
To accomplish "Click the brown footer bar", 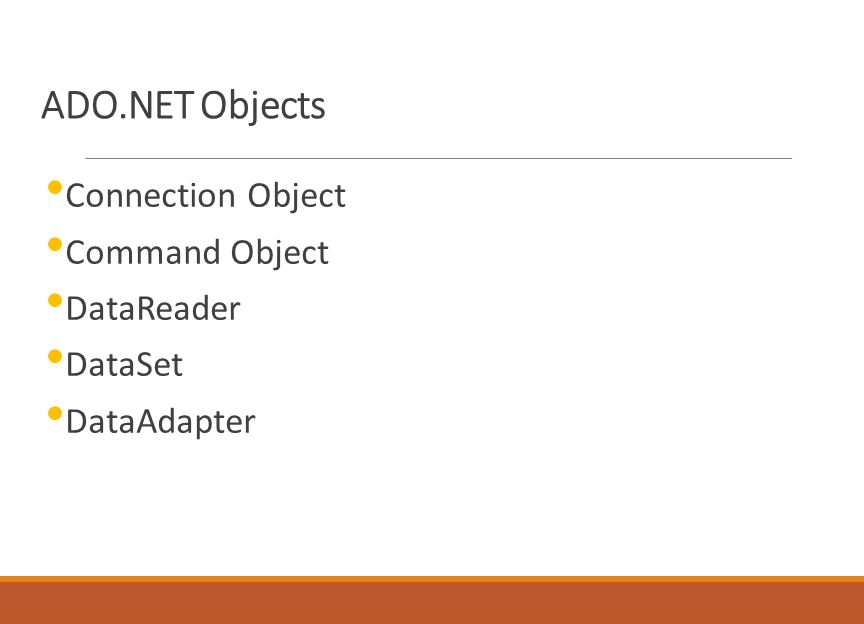I will (x=432, y=603).
